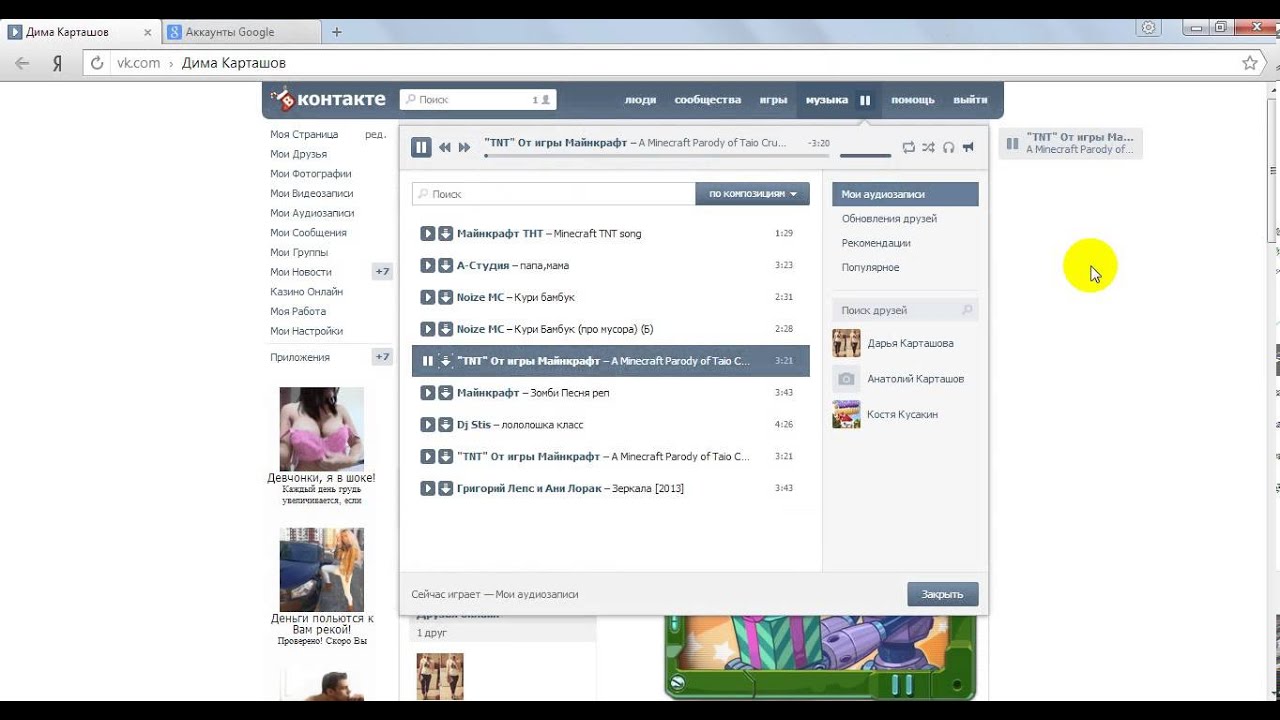The height and width of the screenshot is (720, 1280).
Task: Toggle repeat mode in audio player
Action: click(908, 147)
